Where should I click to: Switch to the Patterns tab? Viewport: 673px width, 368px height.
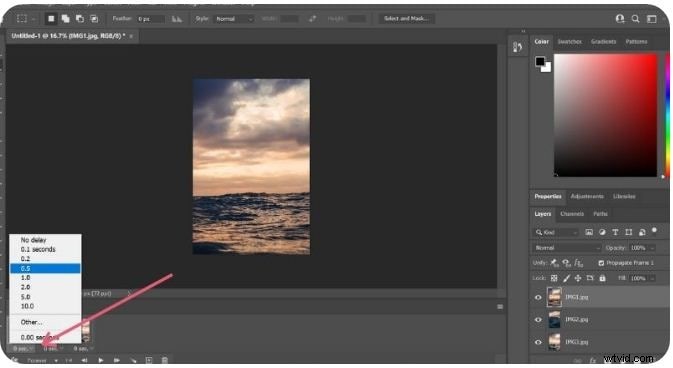click(636, 42)
